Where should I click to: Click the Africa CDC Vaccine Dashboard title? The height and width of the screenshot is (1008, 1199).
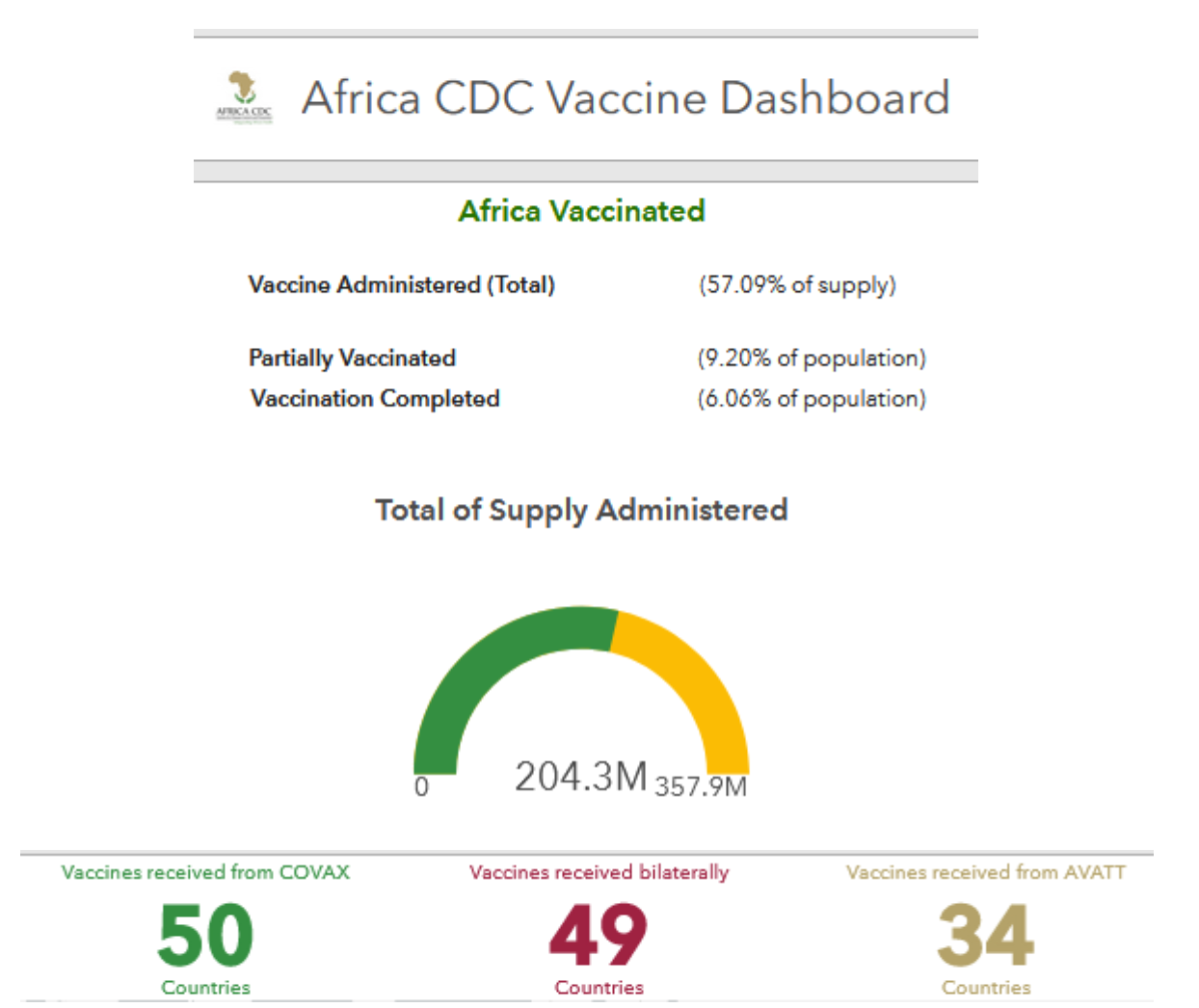pos(626,98)
